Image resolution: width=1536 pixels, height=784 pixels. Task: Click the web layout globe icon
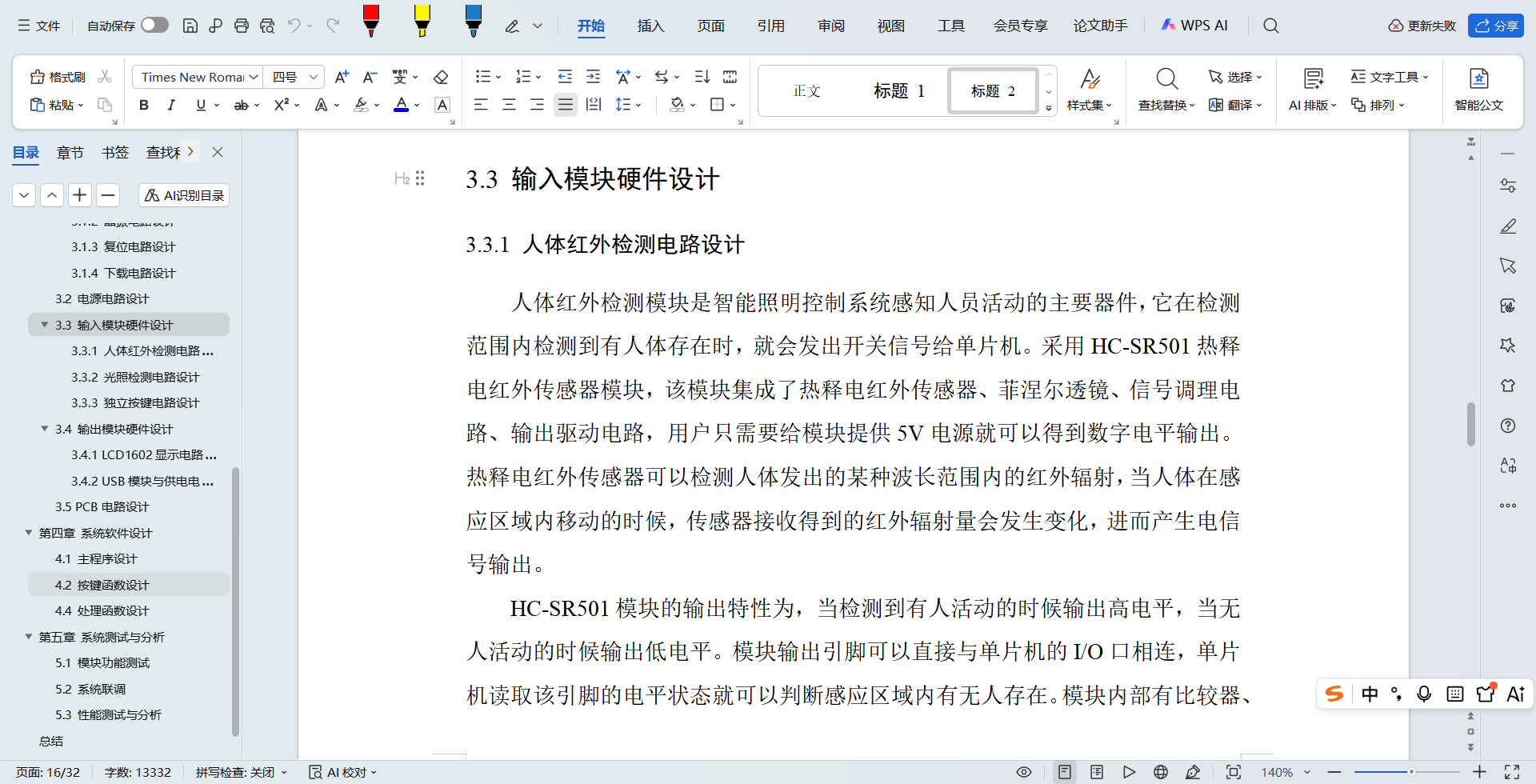1161,772
